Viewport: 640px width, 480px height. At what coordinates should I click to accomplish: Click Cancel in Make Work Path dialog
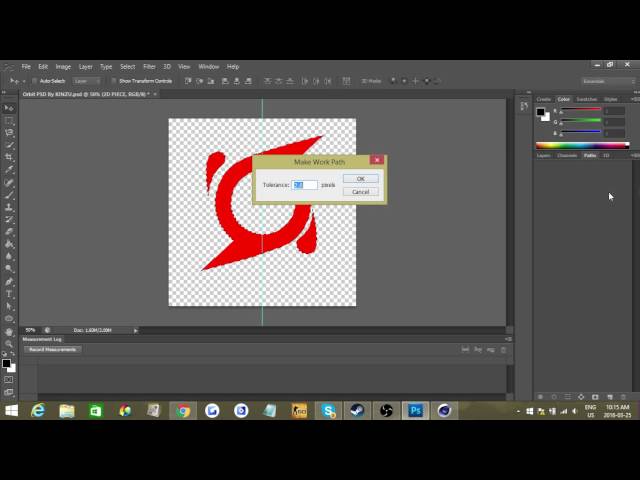click(x=360, y=192)
